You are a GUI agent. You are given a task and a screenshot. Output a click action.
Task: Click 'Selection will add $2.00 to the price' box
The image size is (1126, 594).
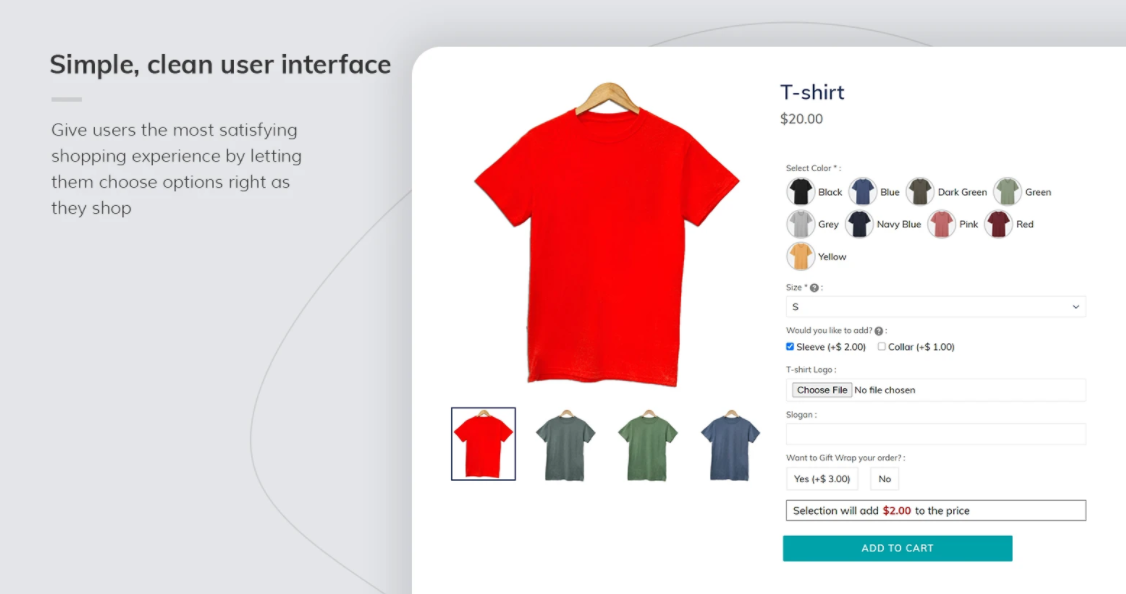coord(935,511)
